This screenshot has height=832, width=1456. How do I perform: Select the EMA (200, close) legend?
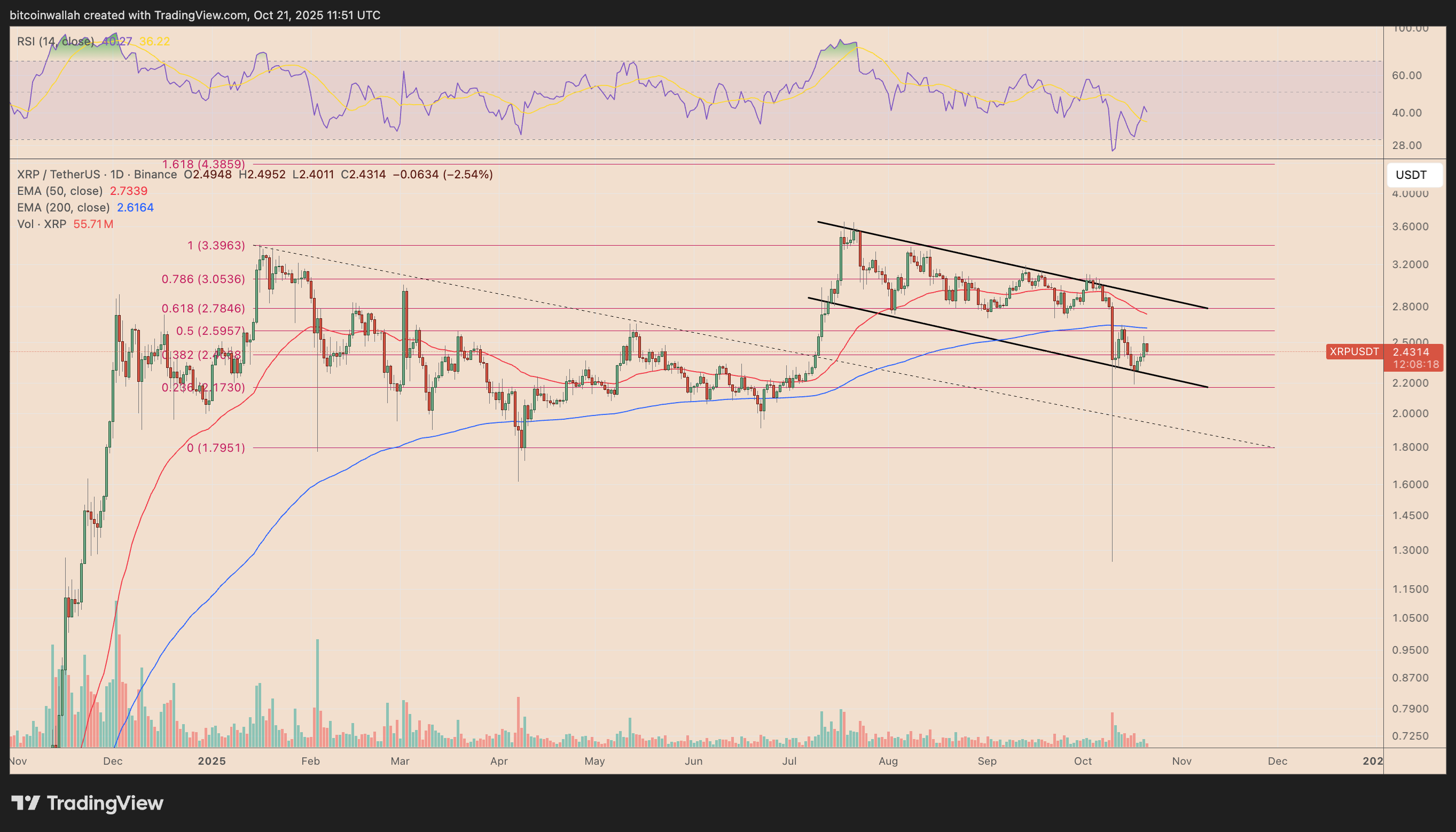[63, 207]
